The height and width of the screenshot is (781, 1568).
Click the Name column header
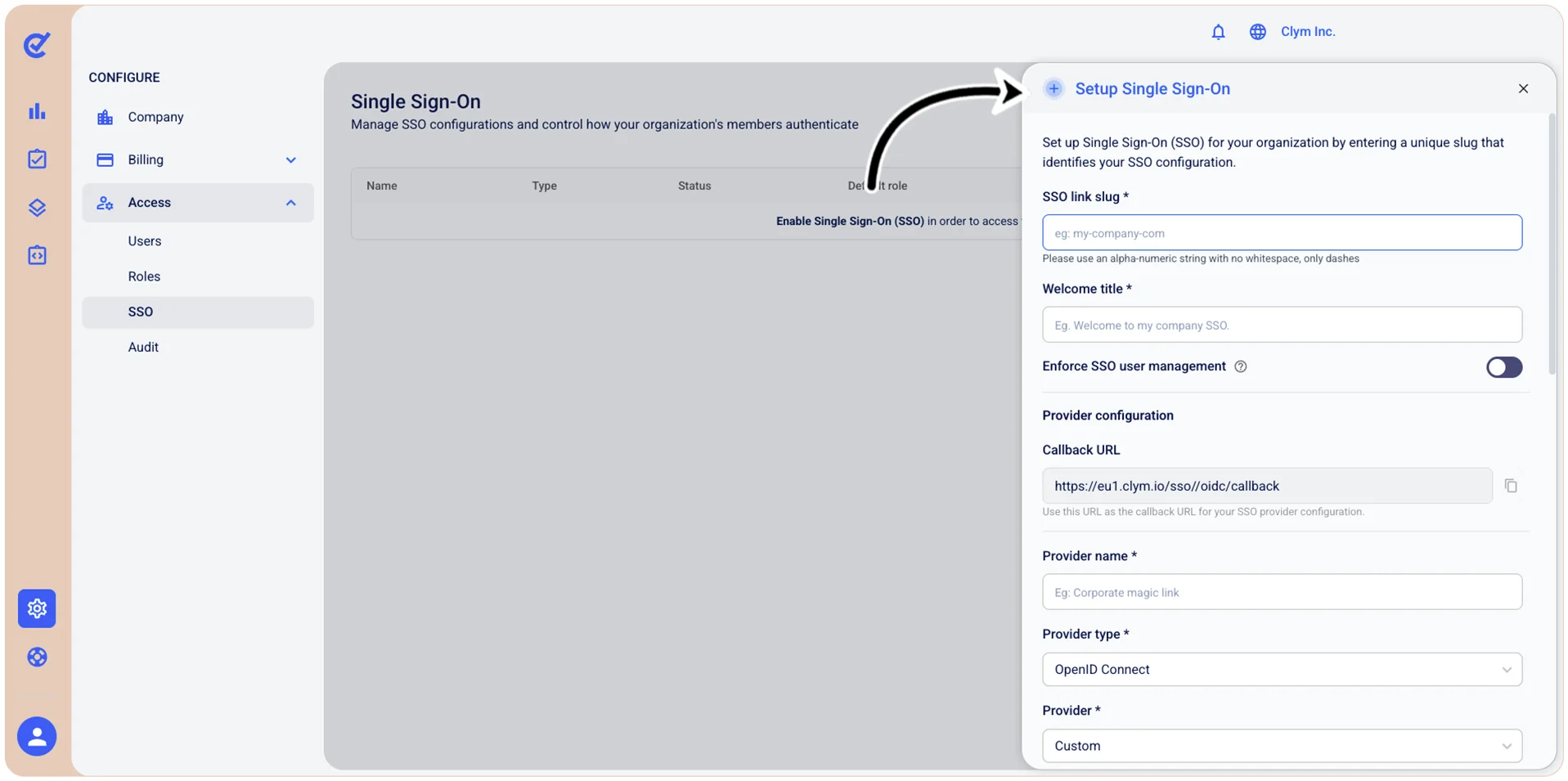point(382,186)
